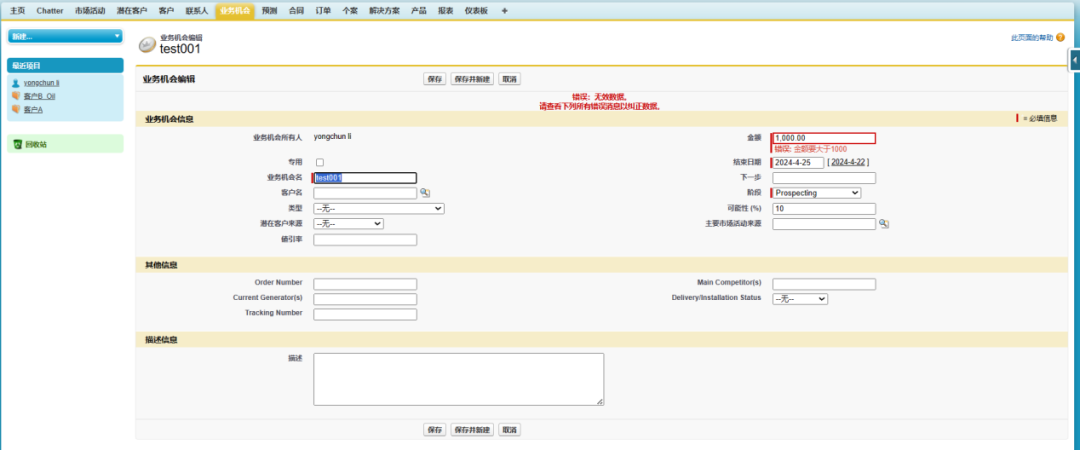
Task: Click the 值引率 input field
Action: point(365,240)
